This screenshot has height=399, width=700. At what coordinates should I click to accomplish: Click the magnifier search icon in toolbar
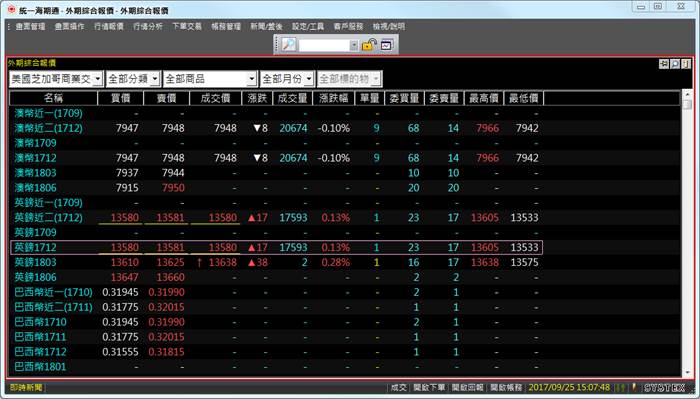pos(289,45)
